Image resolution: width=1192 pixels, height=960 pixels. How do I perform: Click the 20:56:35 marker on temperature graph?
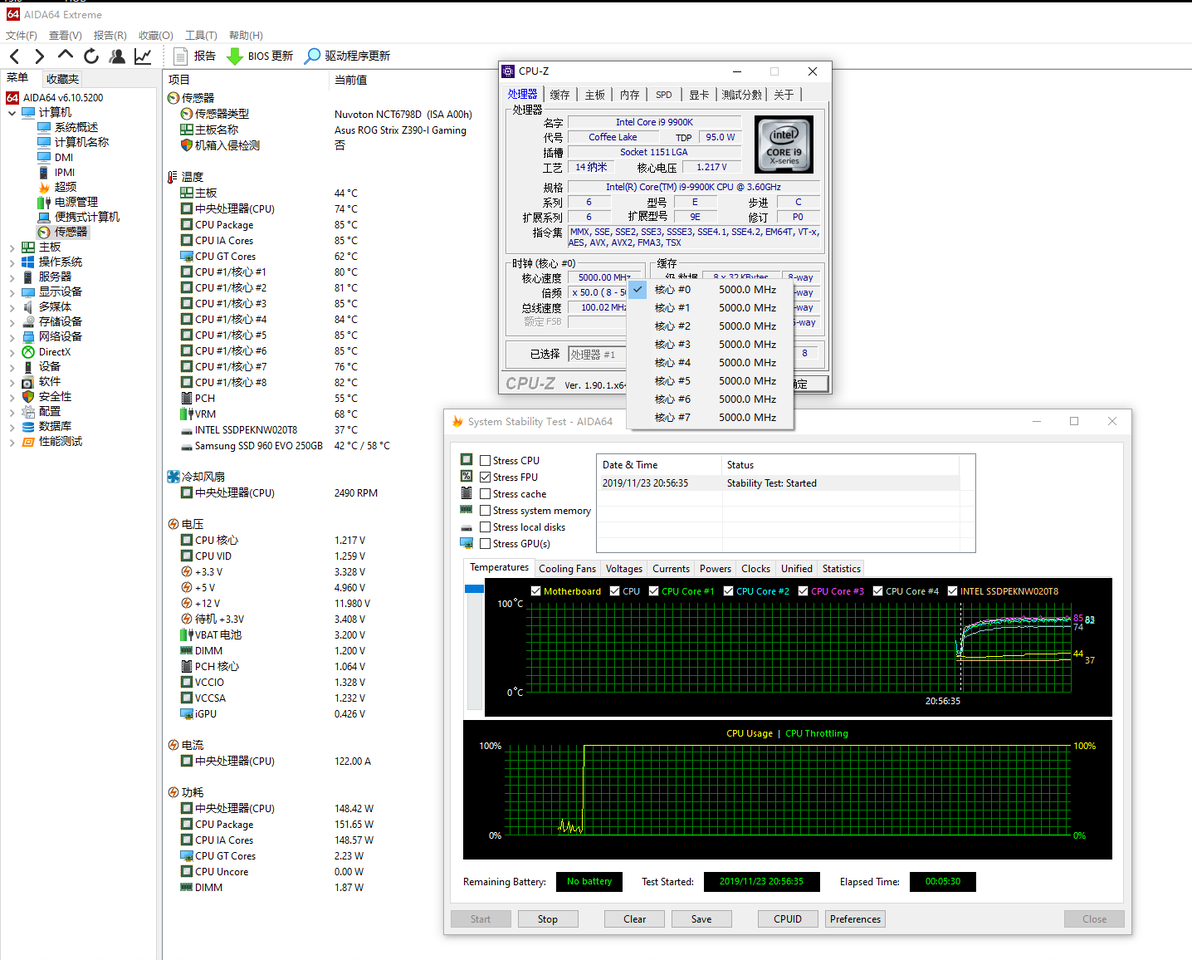(x=942, y=701)
